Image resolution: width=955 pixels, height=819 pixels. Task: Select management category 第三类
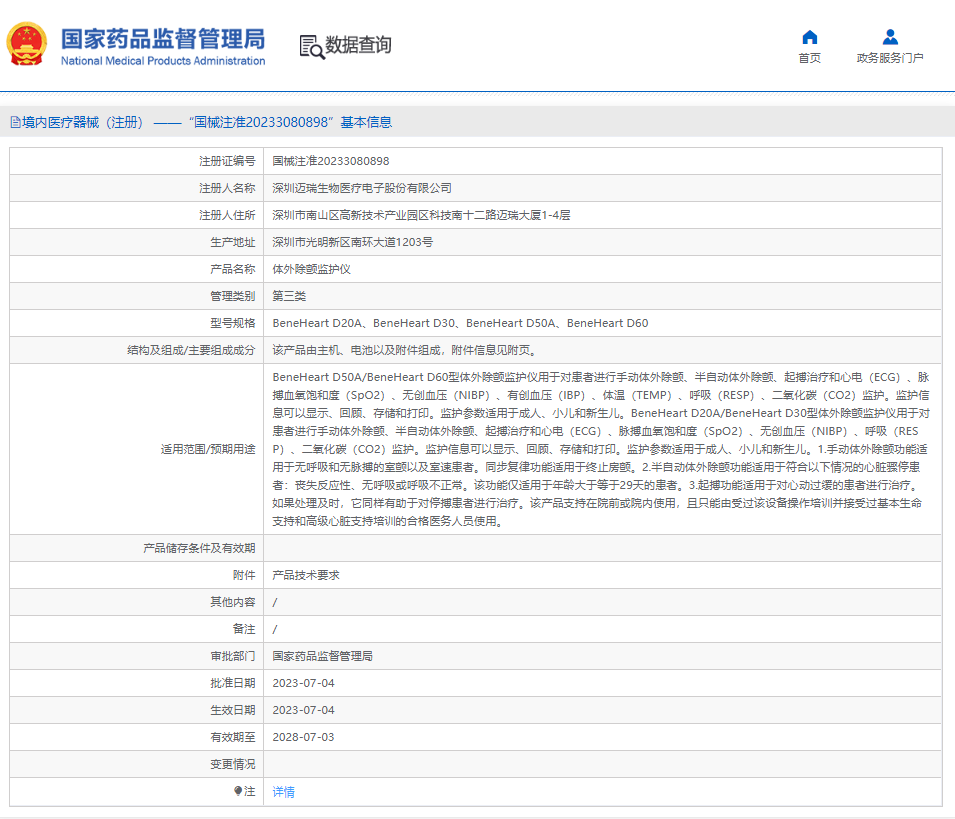(289, 296)
